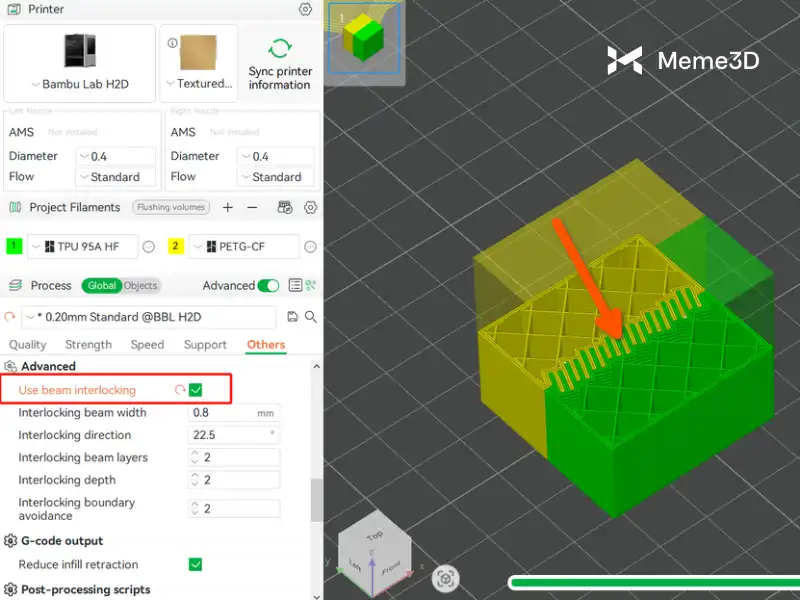The width and height of the screenshot is (800, 600).
Task: Click the Flushing volumes button
Action: point(169,207)
